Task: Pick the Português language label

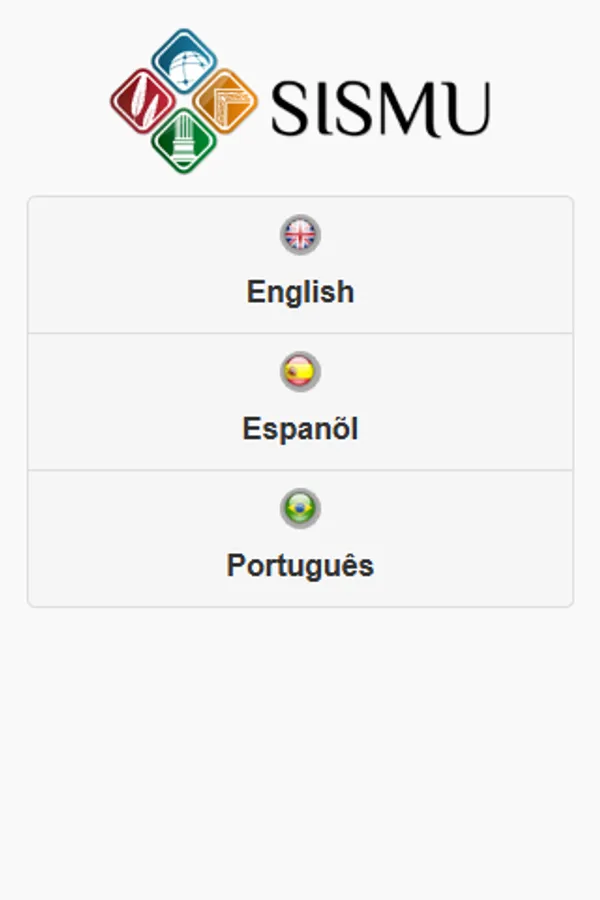Action: point(300,565)
